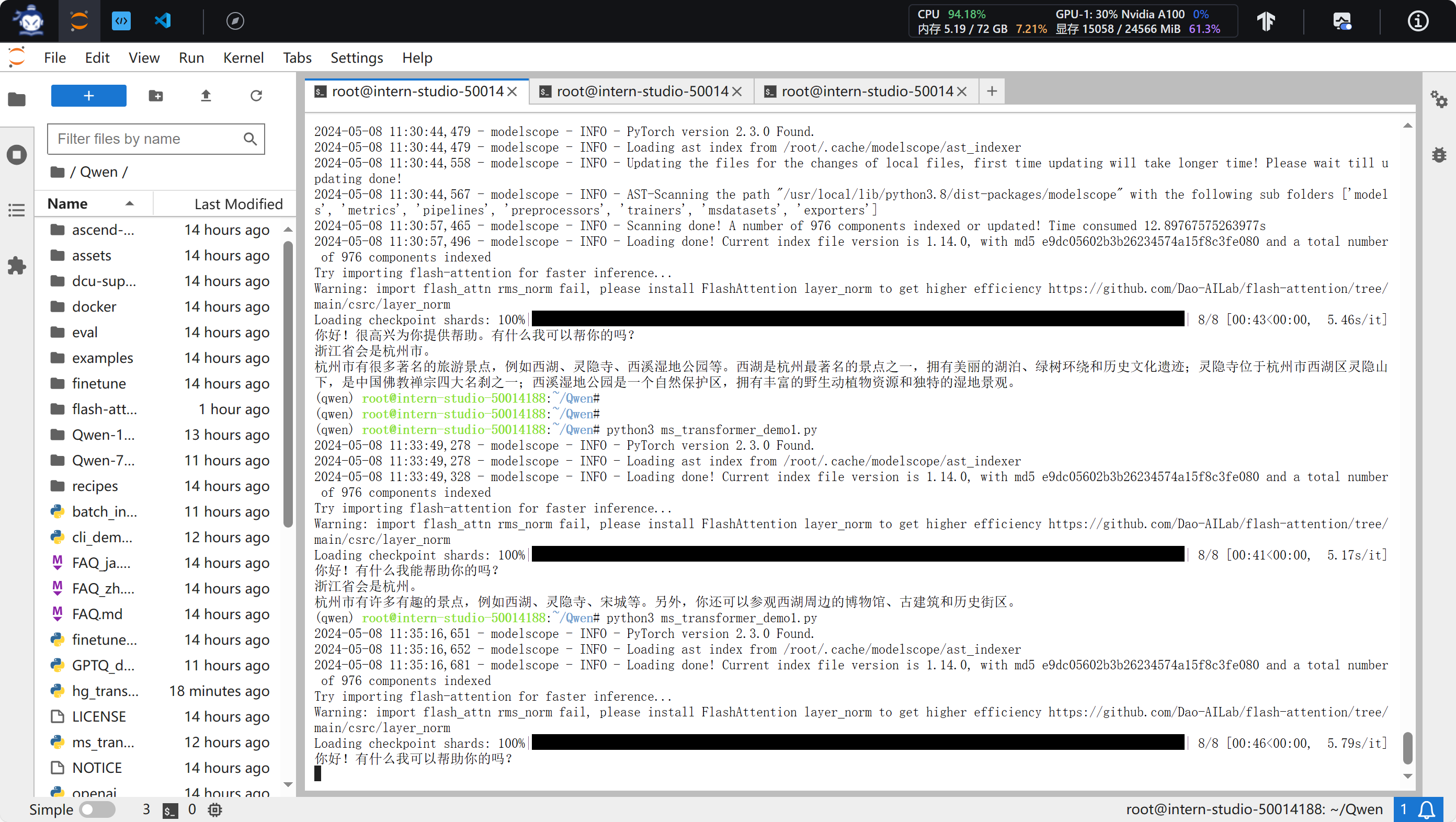Click terminal scroll up arrow
This screenshot has height=822, width=1456.
coord(1407,125)
